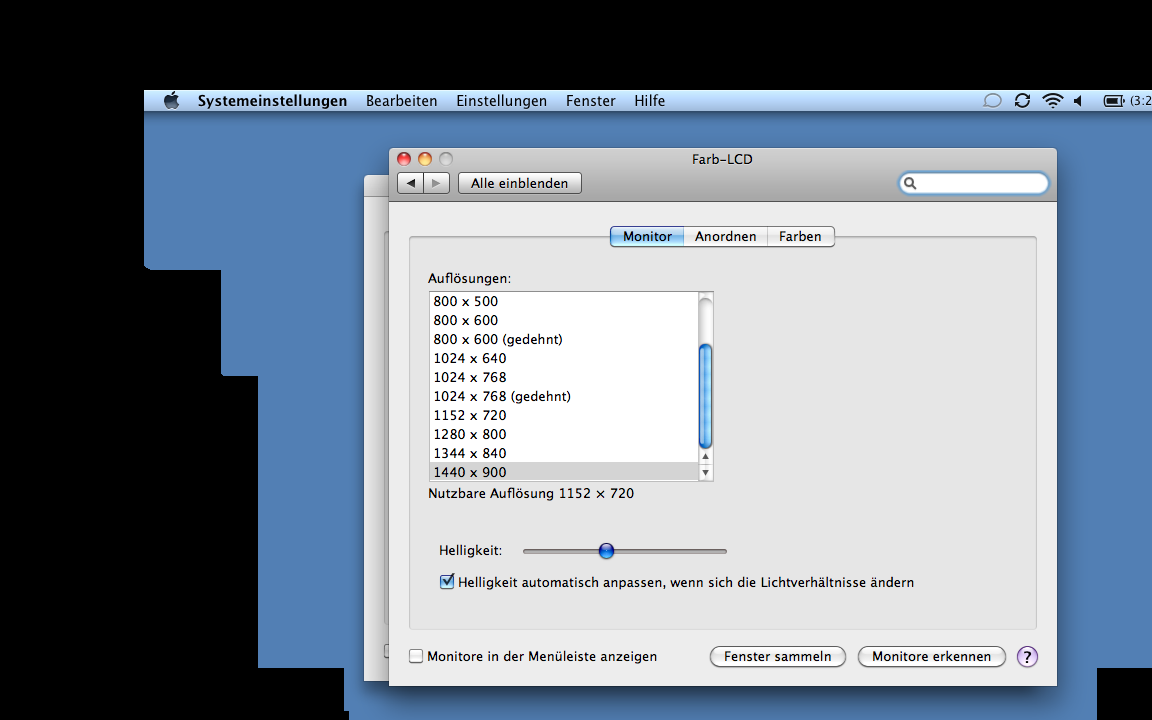1152x720 pixels.
Task: Go forward with the right arrow button
Action: tap(436, 183)
